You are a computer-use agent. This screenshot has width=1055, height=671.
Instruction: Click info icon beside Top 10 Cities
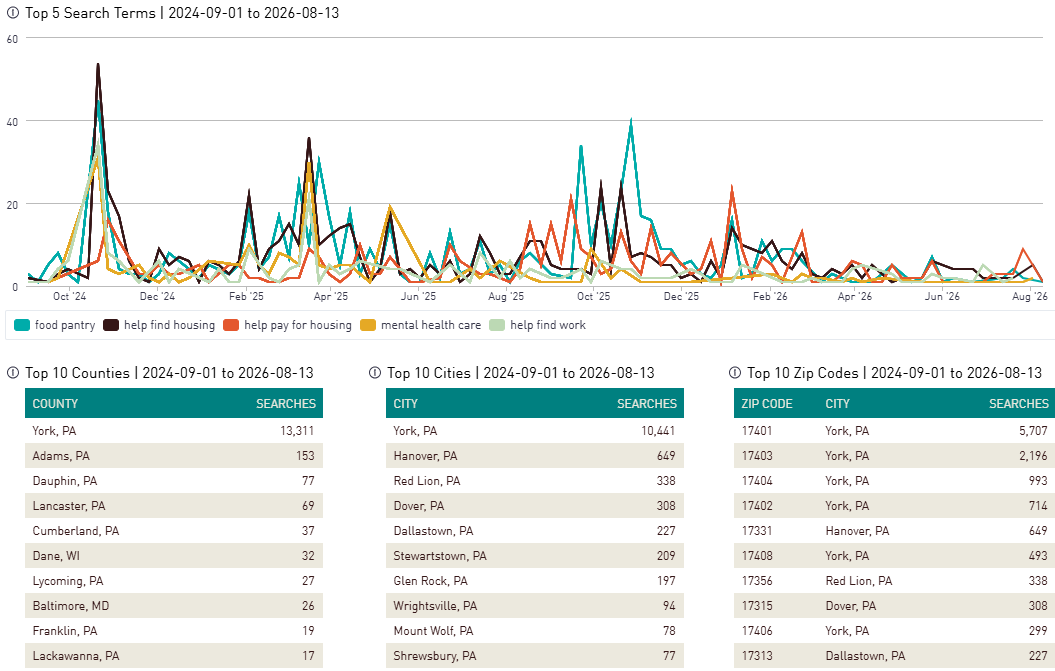click(x=375, y=373)
